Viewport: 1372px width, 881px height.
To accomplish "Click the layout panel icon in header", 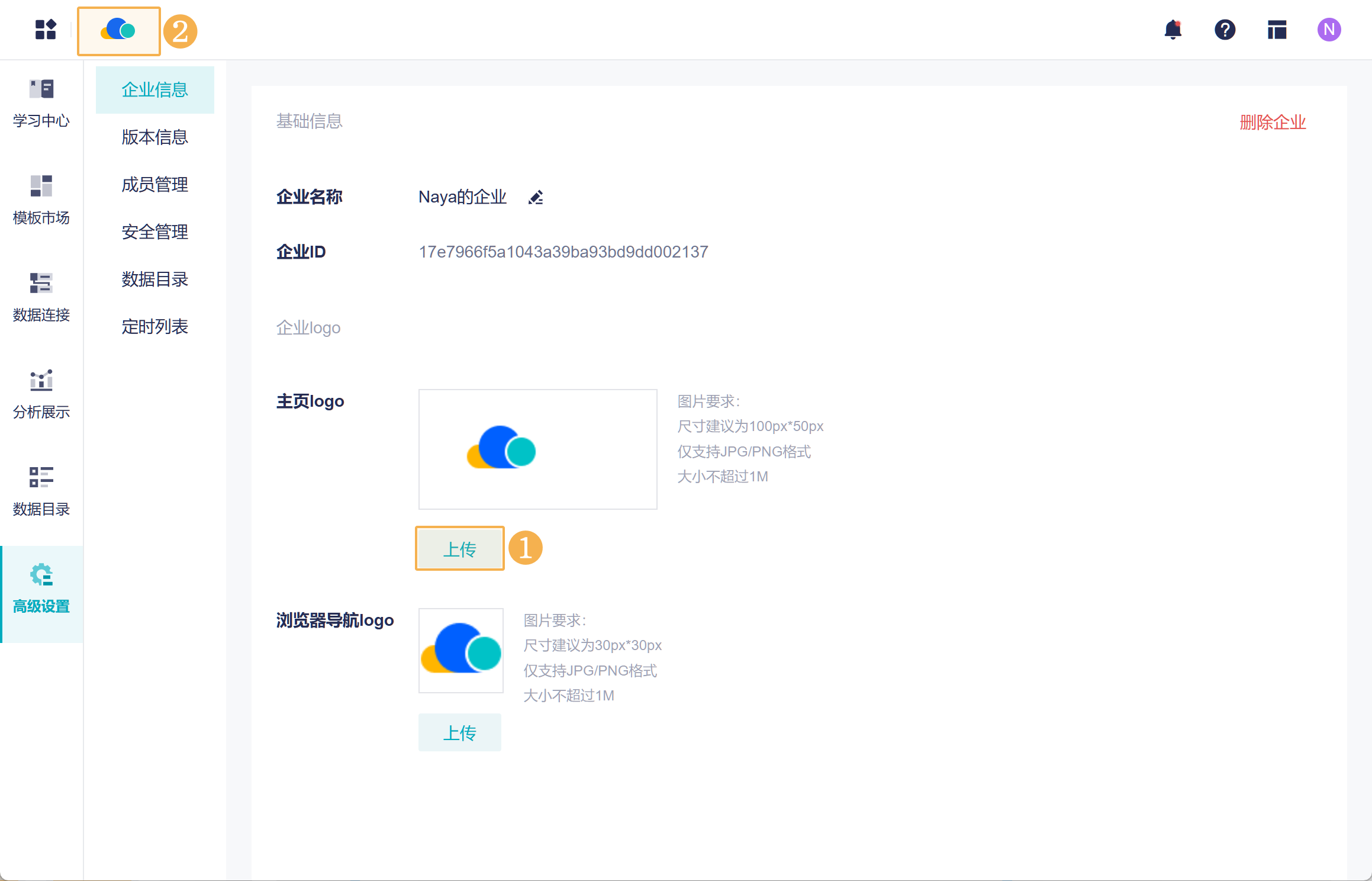I will [x=1277, y=30].
